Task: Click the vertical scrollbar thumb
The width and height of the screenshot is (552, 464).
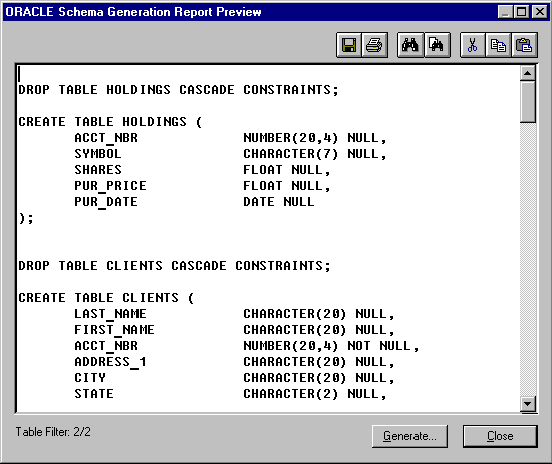Action: (x=527, y=102)
